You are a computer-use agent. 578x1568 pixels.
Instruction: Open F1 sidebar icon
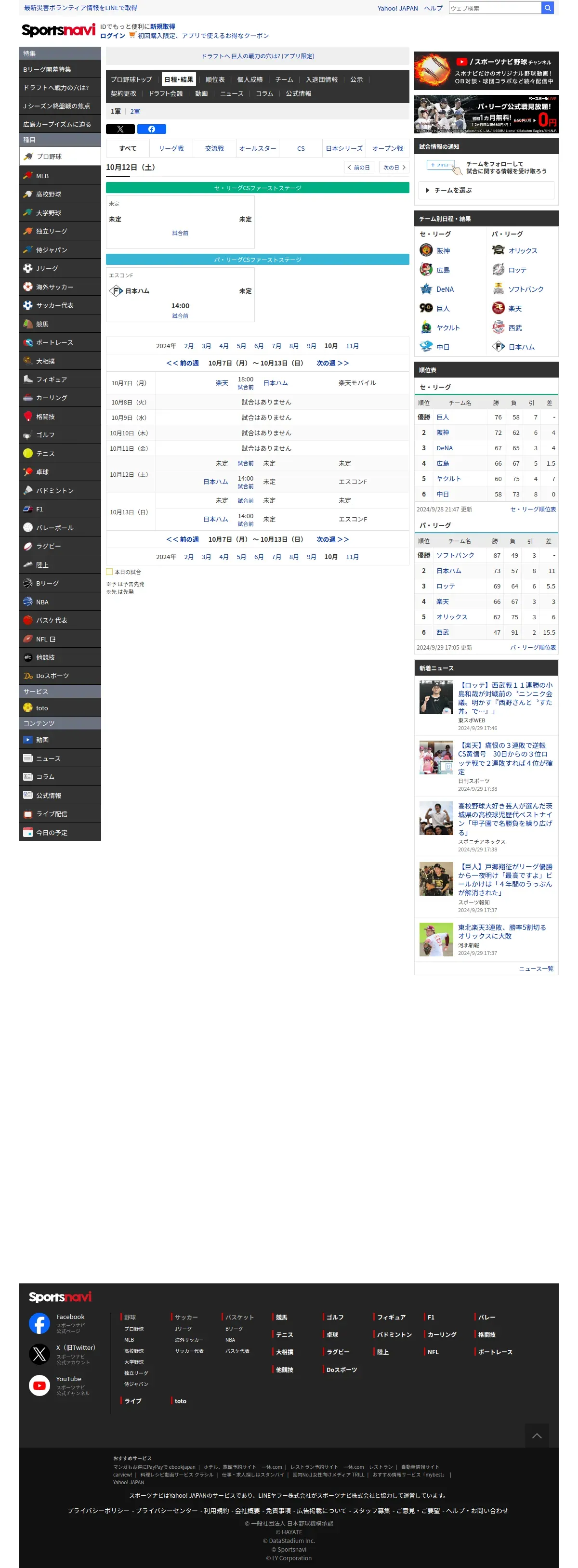point(27,509)
